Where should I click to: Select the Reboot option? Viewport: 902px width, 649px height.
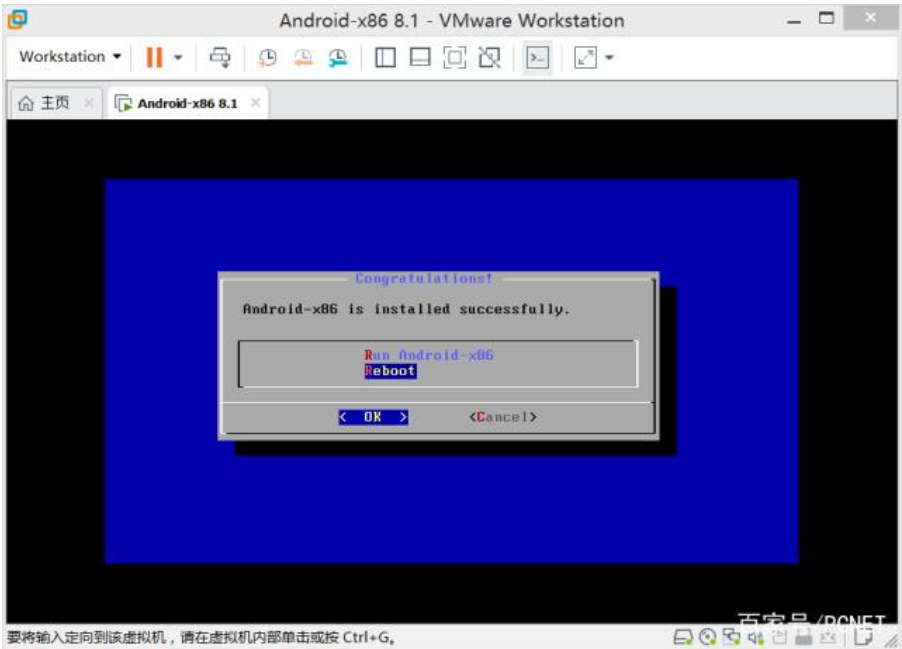[x=390, y=371]
